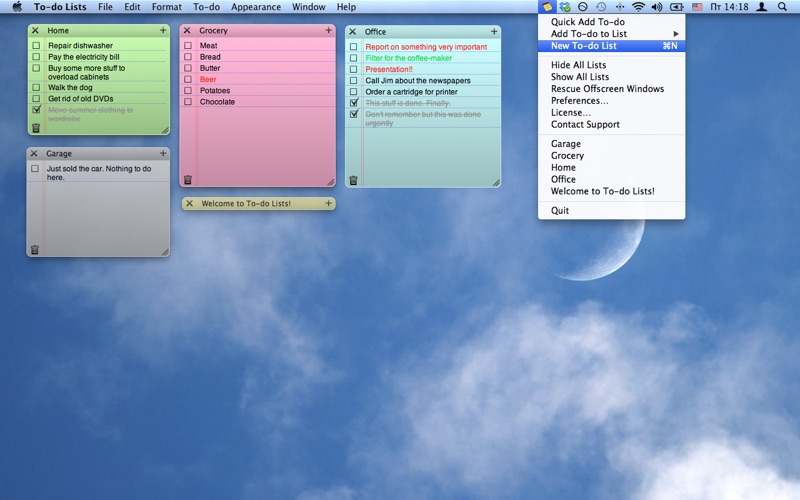Click the trash icon in Grocery list
Image resolution: width=800 pixels, height=500 pixels.
[187, 180]
